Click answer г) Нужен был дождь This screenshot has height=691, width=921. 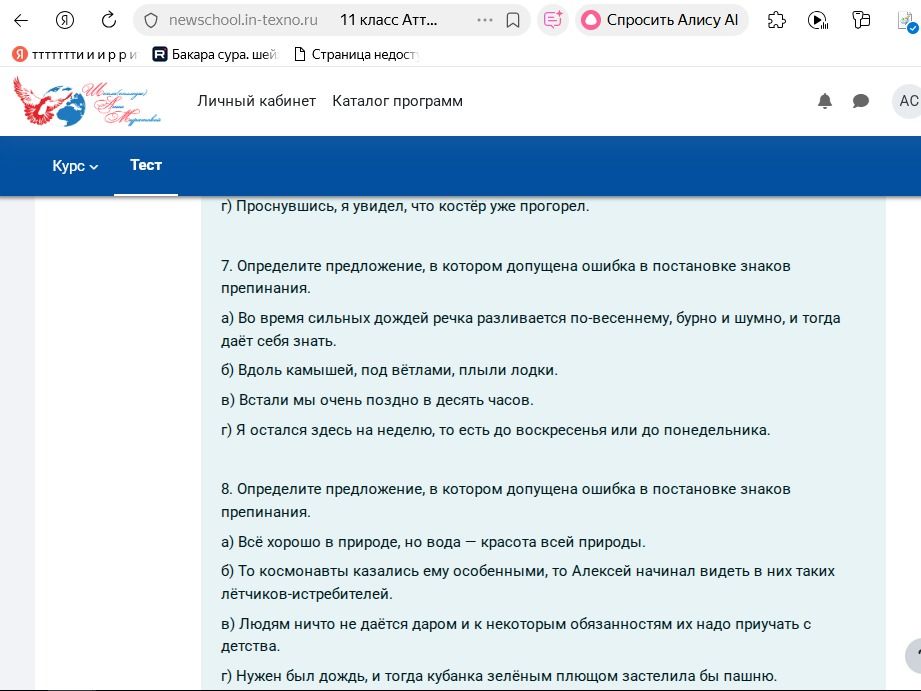click(499, 676)
